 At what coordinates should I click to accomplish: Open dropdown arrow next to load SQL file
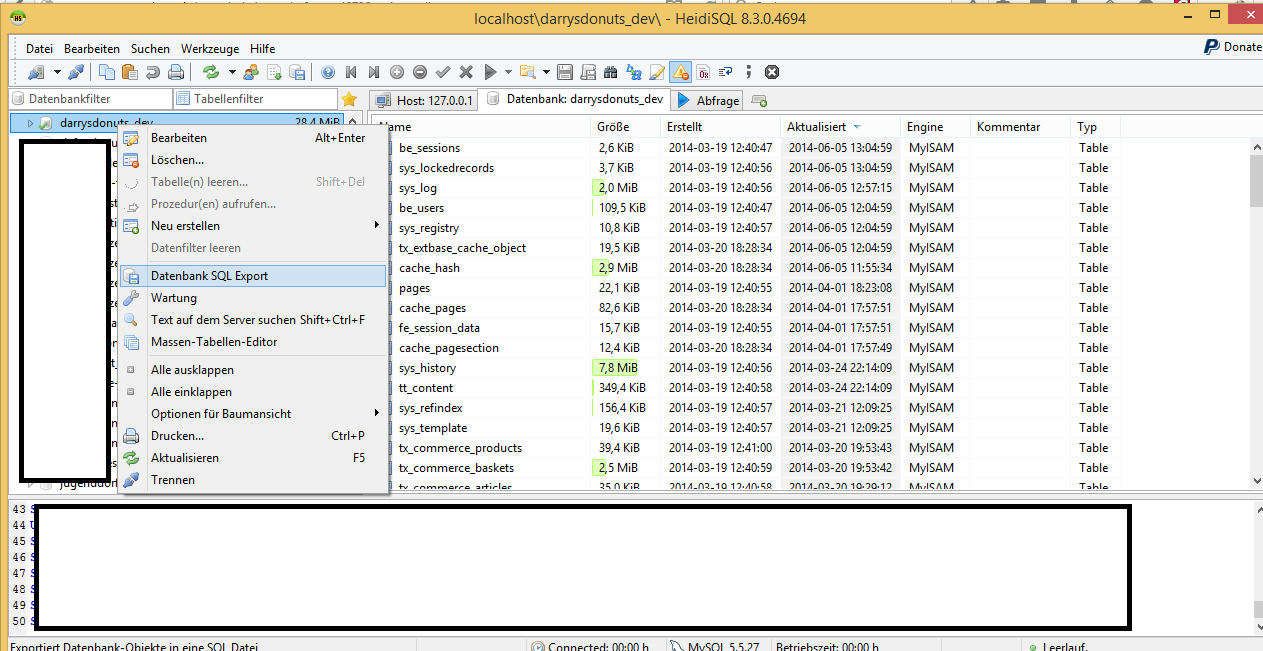point(546,72)
